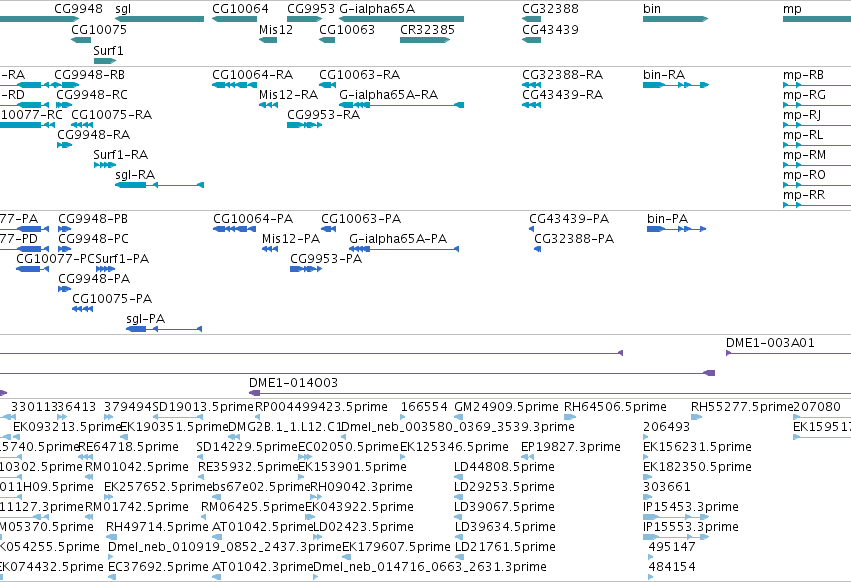851x582 pixels.
Task: Select the bin gene bar
Action: click(676, 19)
